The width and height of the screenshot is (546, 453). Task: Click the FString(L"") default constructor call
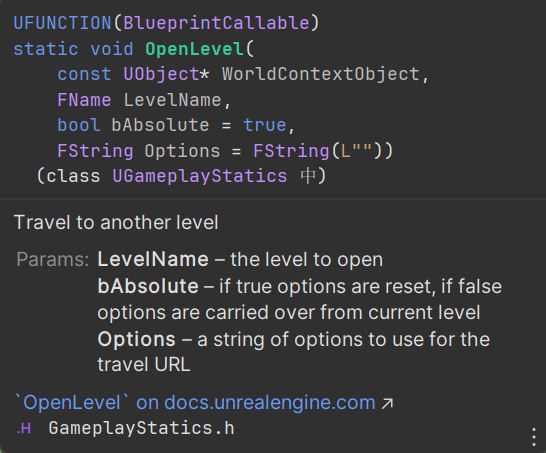point(318,151)
